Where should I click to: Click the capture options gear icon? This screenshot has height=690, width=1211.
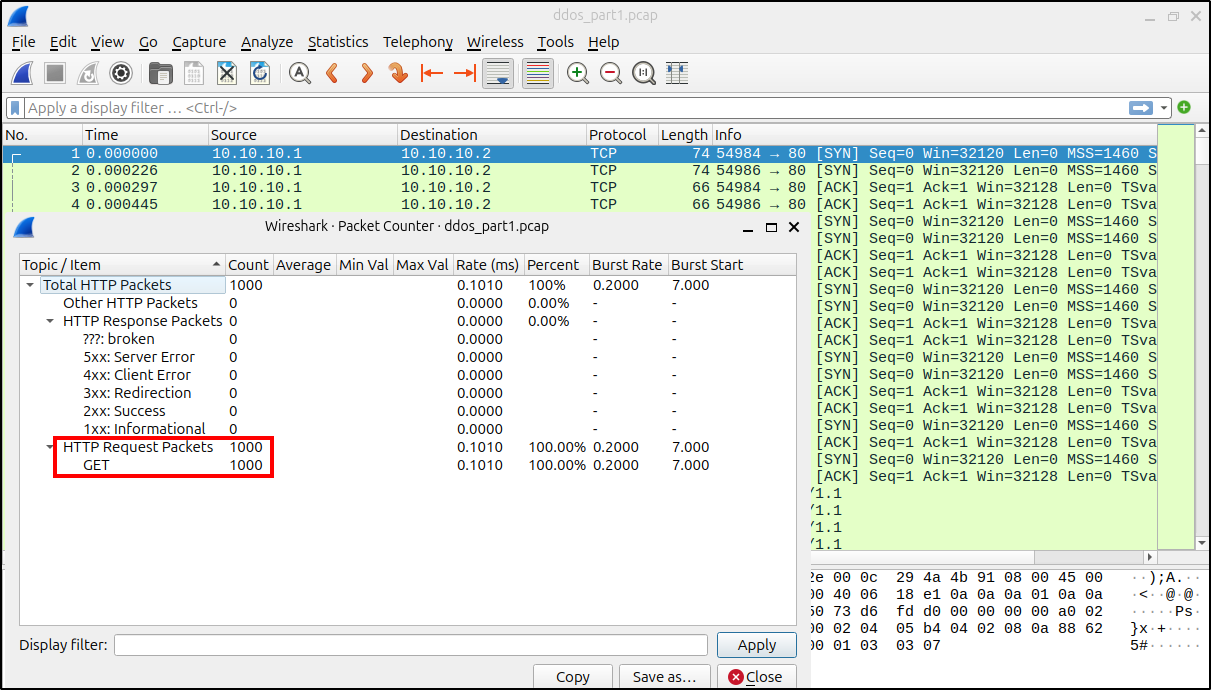coord(121,73)
